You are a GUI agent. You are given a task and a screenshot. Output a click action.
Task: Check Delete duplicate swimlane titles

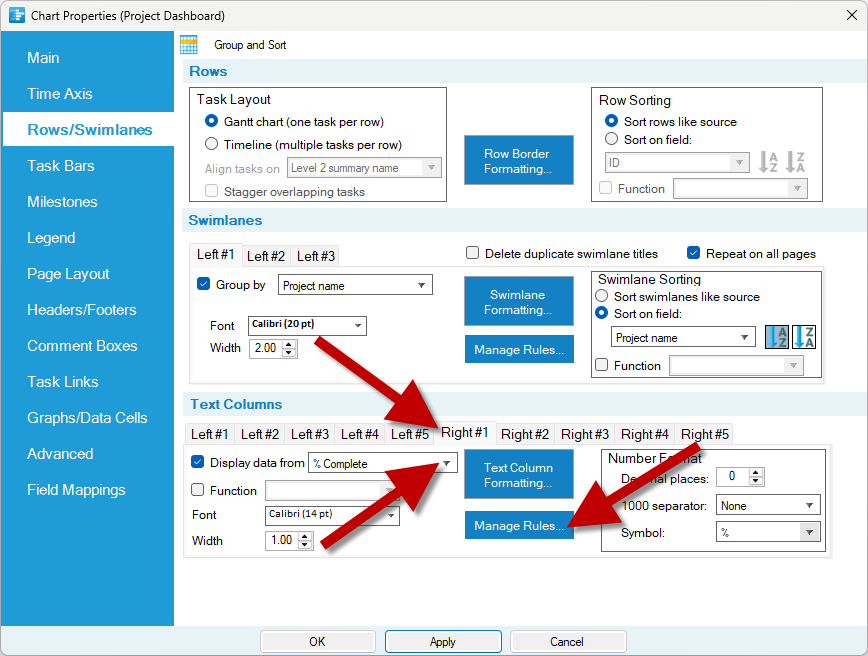pyautogui.click(x=472, y=253)
